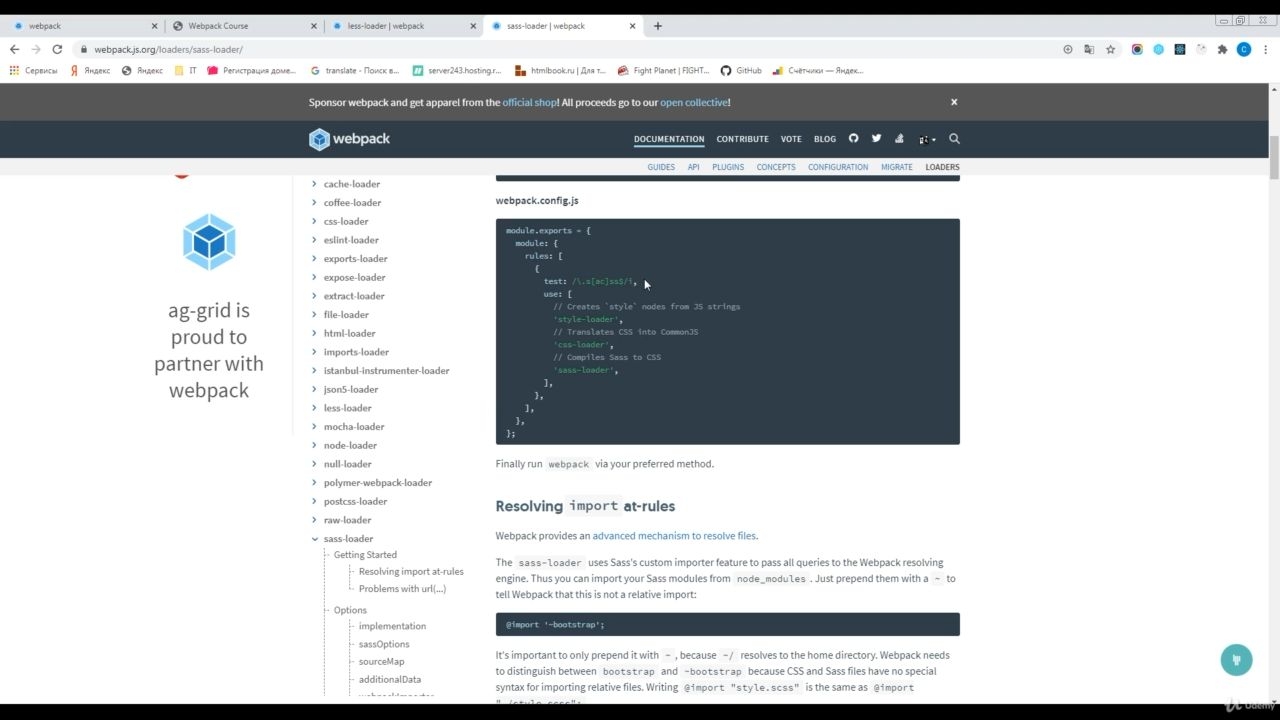The width and height of the screenshot is (1280, 720).
Task: Open webpack GitHub icon link
Action: click(853, 139)
